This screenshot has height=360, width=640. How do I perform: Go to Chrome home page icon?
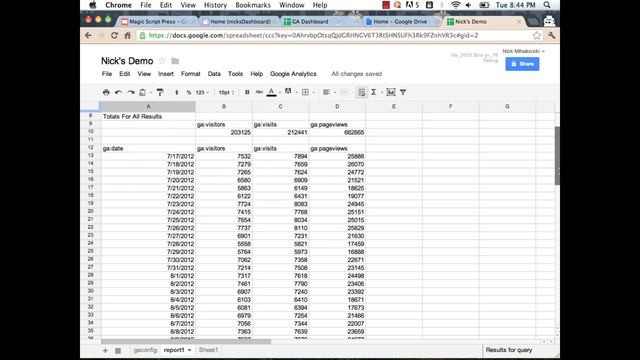tap(128, 36)
